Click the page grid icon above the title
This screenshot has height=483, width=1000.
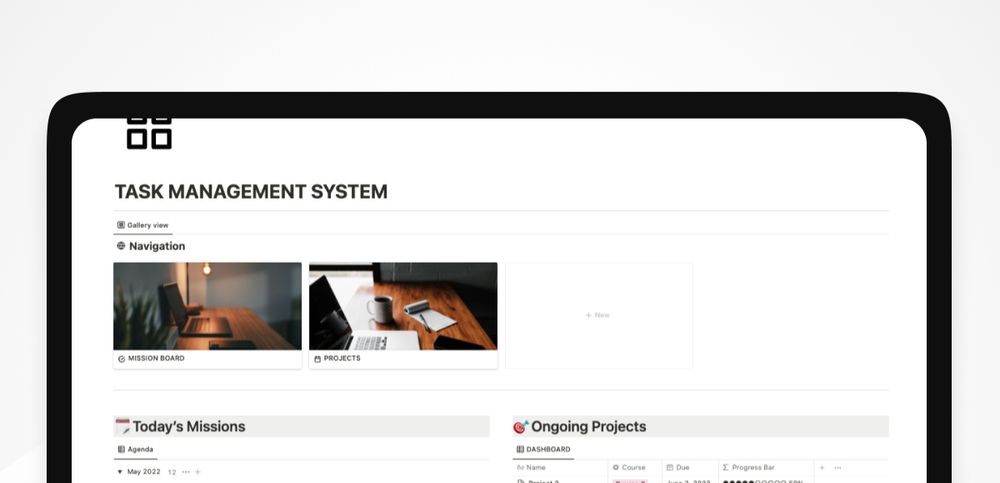pyautogui.click(x=149, y=133)
